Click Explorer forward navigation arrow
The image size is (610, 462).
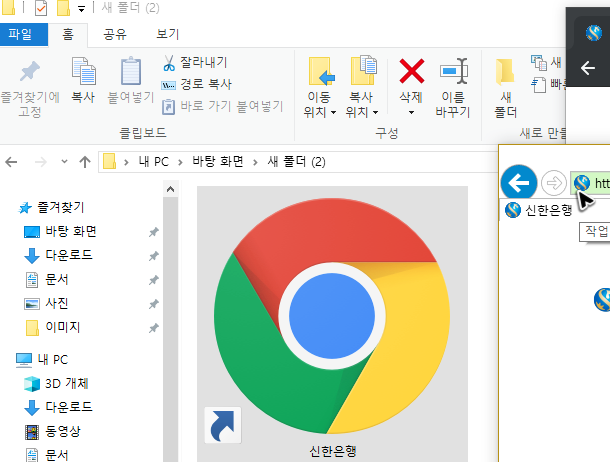click(x=40, y=162)
